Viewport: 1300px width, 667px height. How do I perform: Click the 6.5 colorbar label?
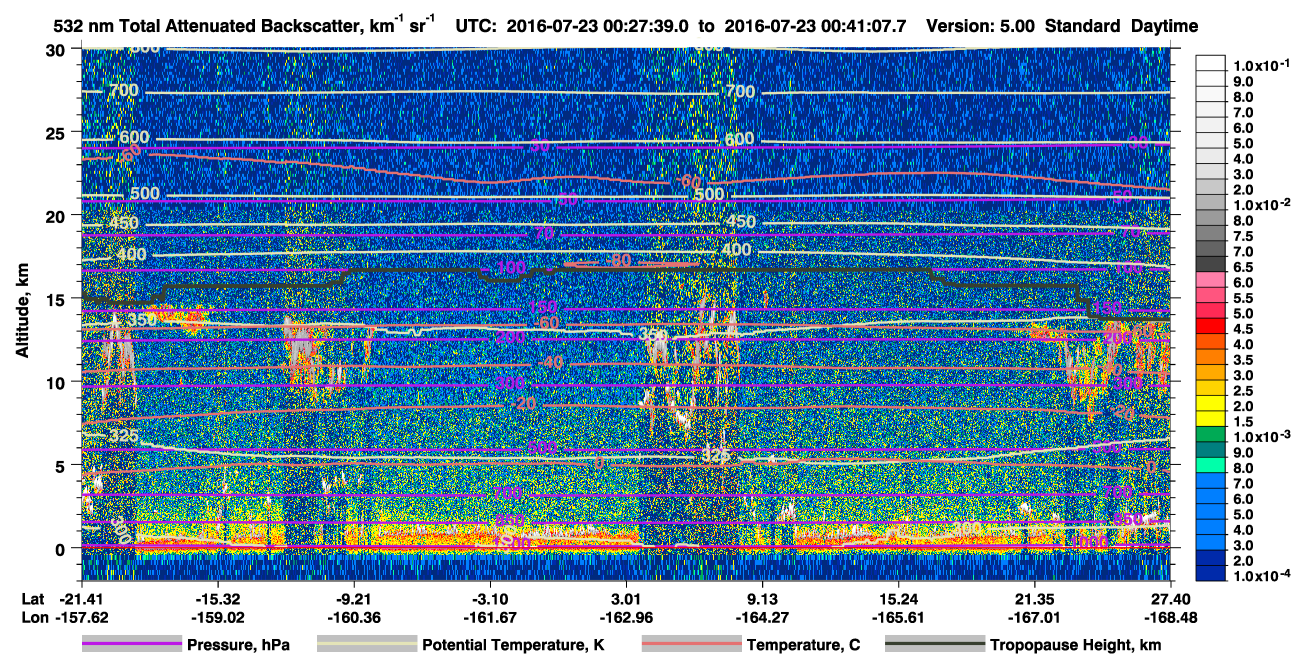click(x=1242, y=267)
